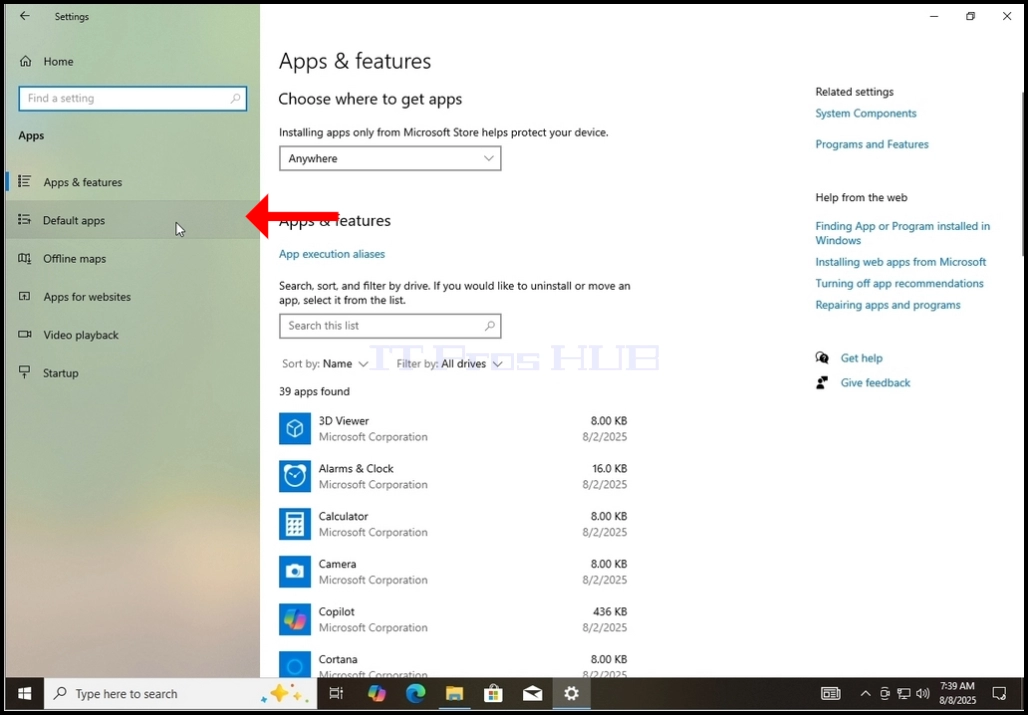Open Filter by All drives dropdown

(x=449, y=364)
